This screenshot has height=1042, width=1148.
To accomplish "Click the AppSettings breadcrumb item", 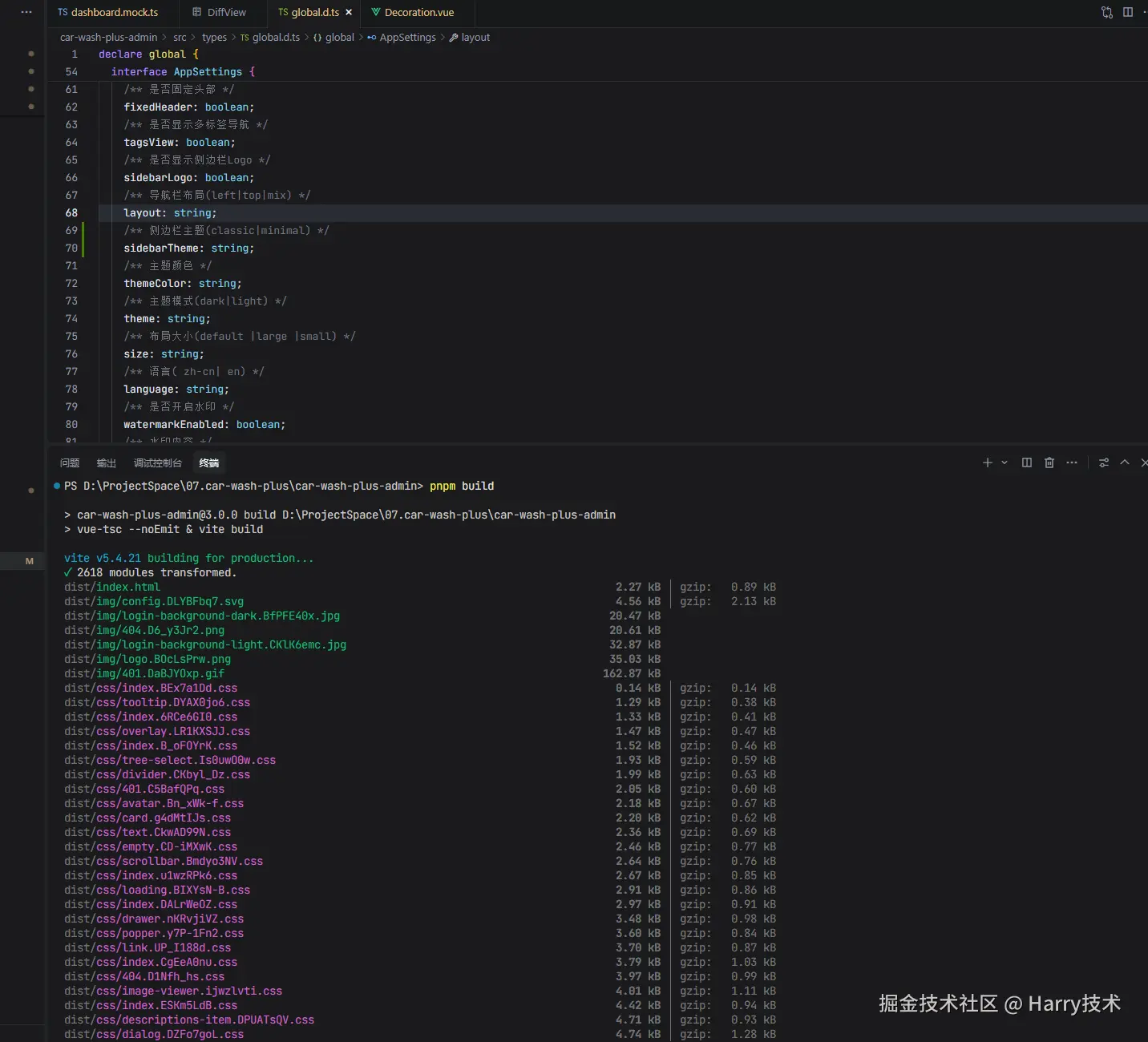I will coord(402,37).
